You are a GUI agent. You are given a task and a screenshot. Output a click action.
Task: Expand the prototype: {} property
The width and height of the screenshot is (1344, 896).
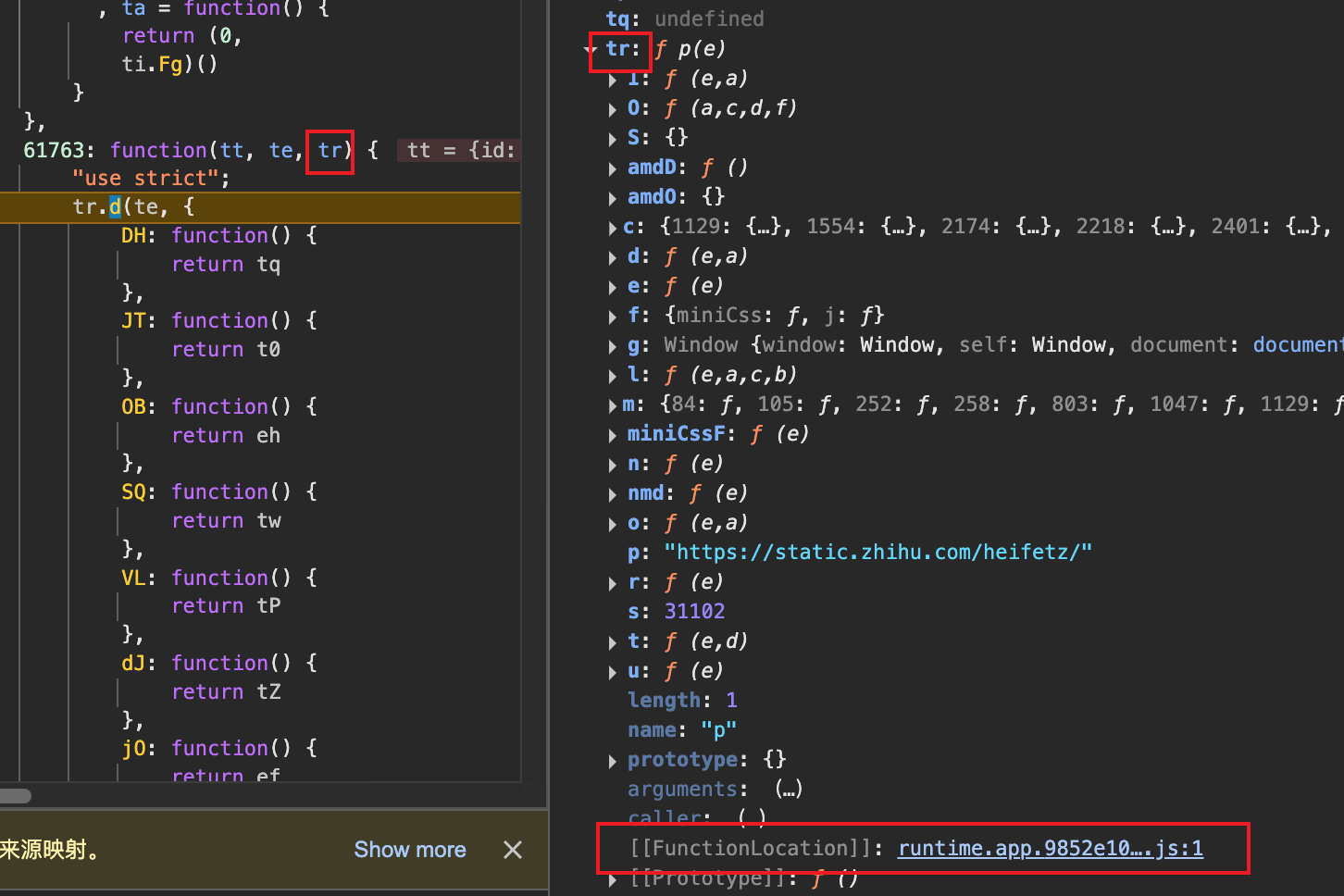point(613,761)
